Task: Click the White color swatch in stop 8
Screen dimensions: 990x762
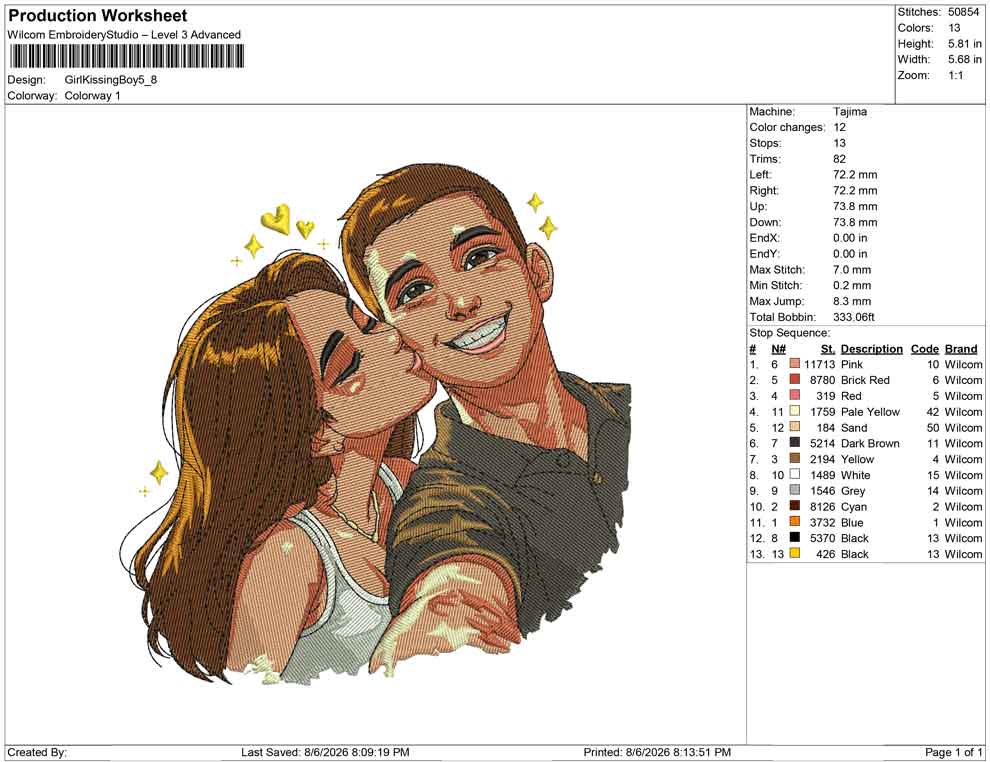Action: (795, 474)
